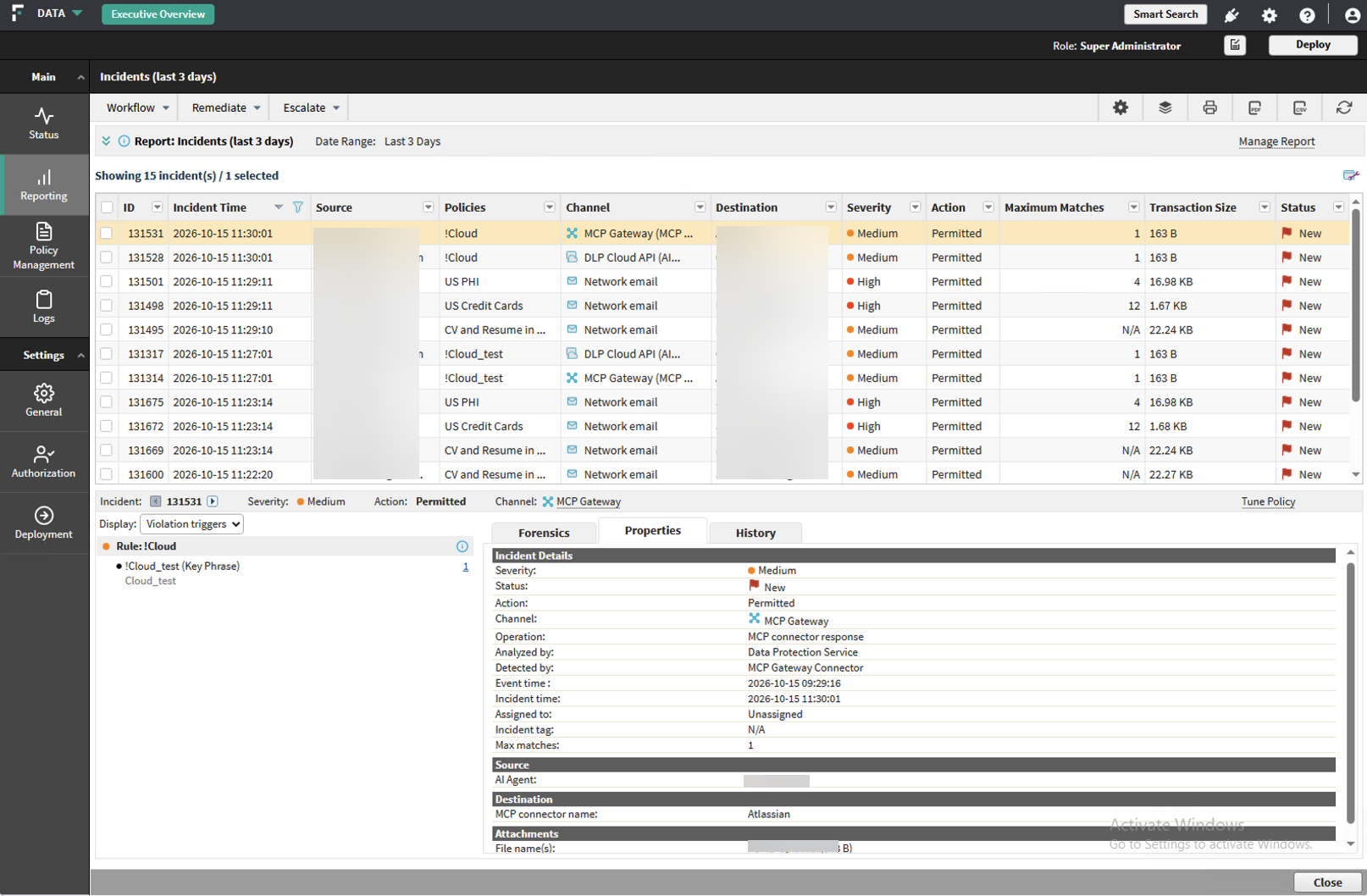Collapse the report details chevron
Image resolution: width=1367 pixels, height=896 pixels.
(106, 141)
